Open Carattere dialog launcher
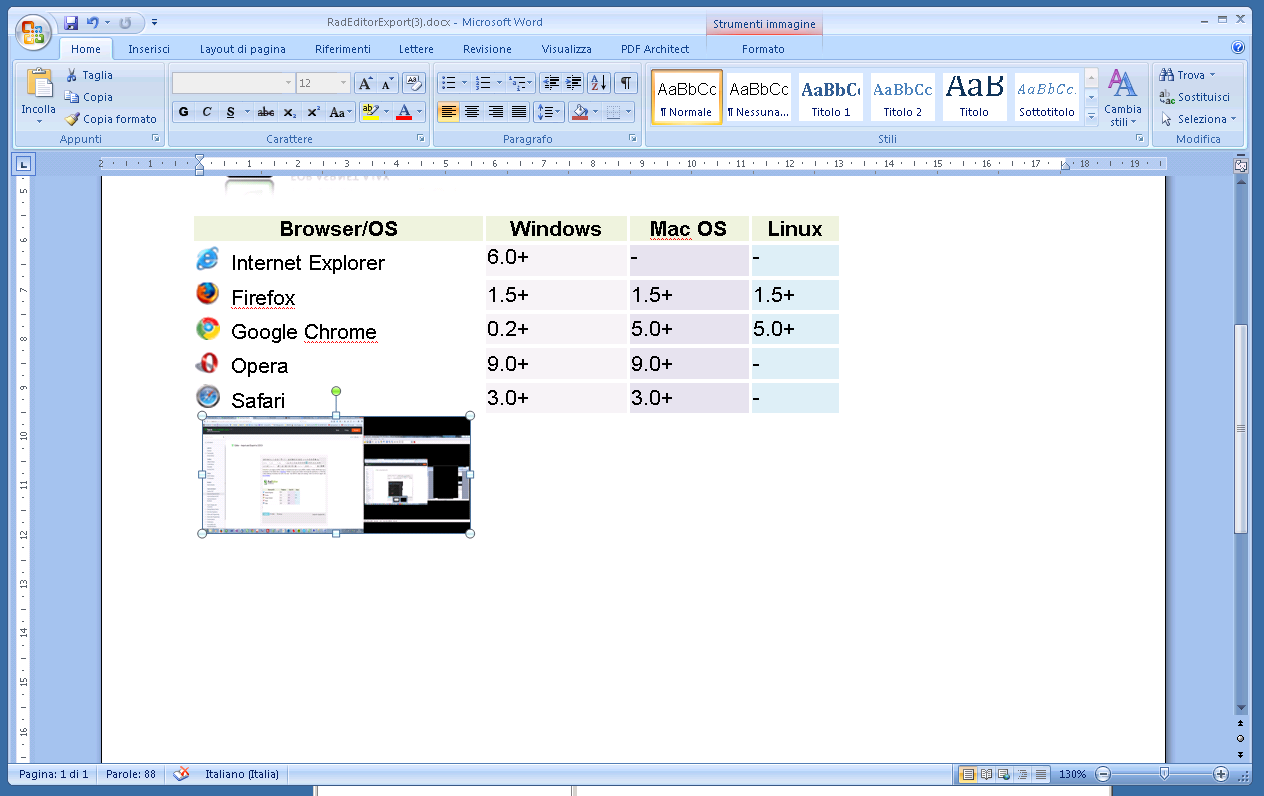 tap(420, 138)
